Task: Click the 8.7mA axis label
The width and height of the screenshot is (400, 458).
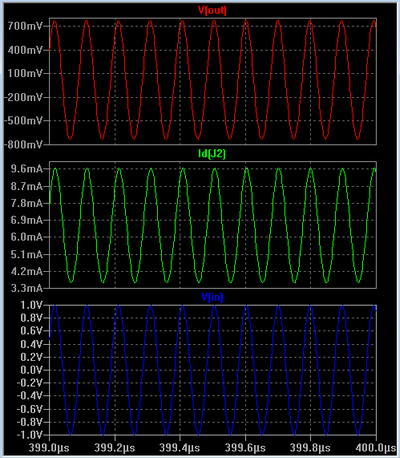Action: click(27, 186)
